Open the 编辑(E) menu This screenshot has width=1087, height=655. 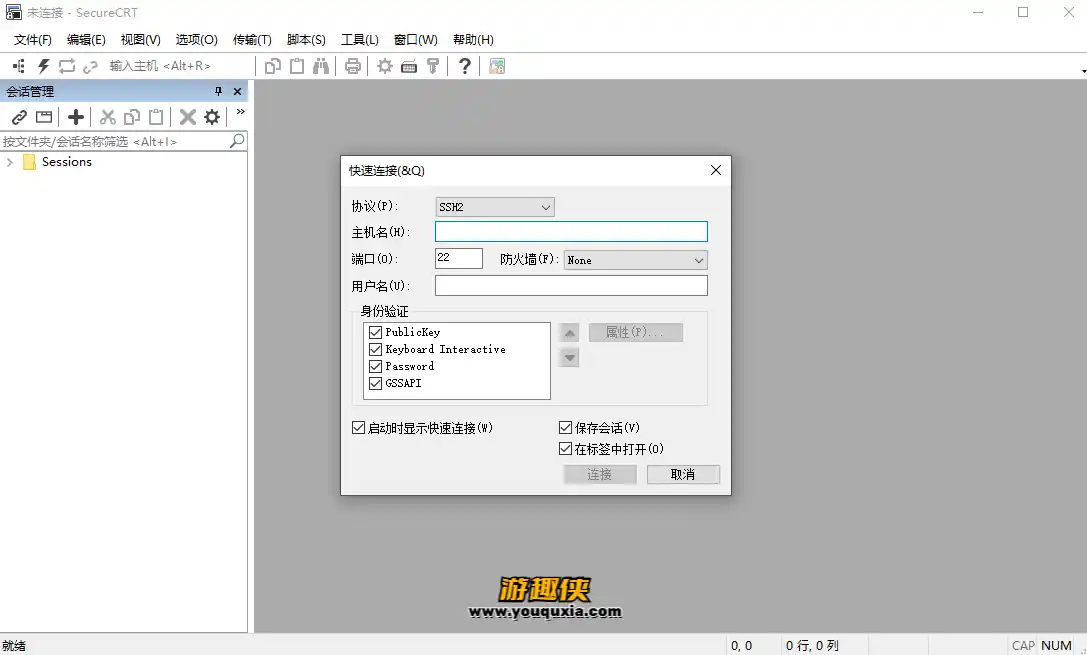(x=86, y=40)
